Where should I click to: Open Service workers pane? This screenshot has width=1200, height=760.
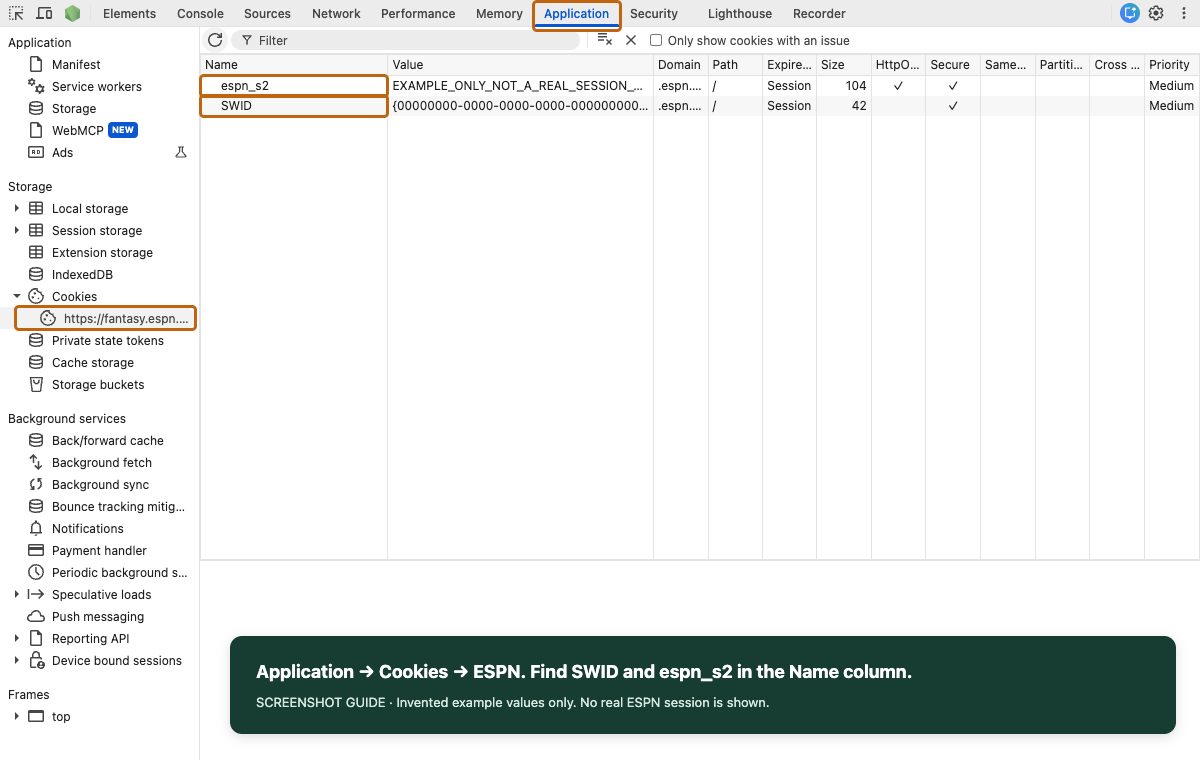click(97, 86)
